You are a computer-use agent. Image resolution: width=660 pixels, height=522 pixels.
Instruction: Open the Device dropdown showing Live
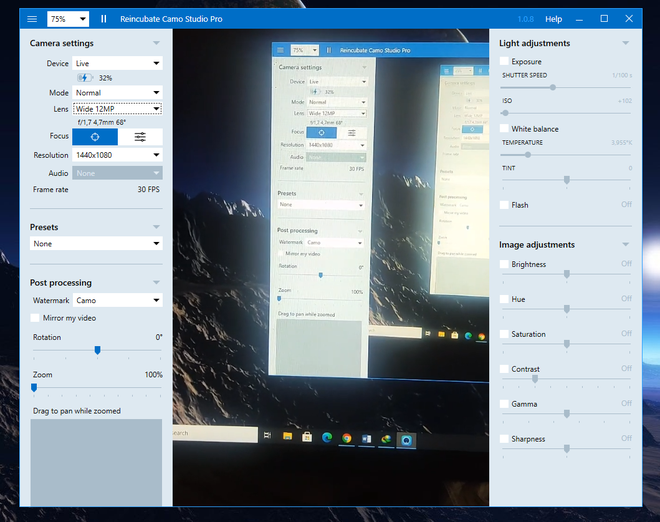point(117,63)
